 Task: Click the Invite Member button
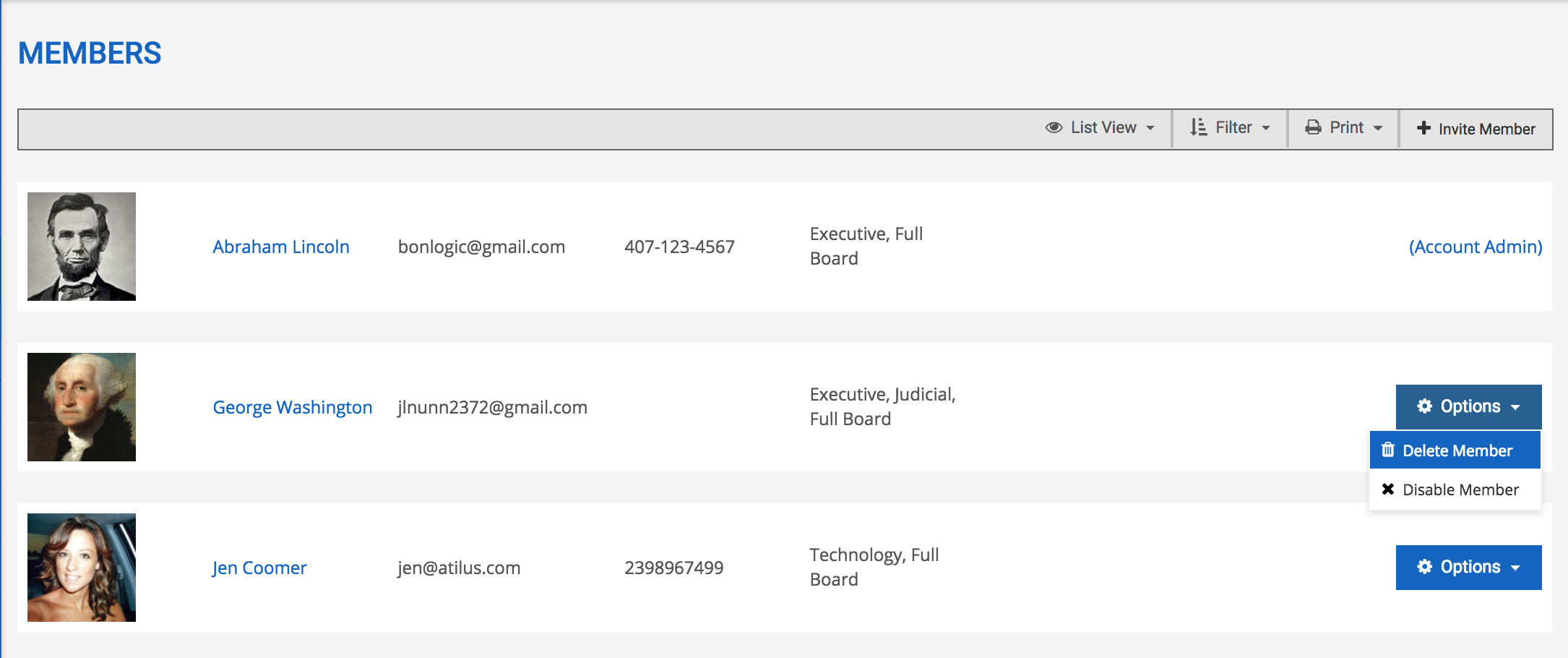pyautogui.click(x=1476, y=129)
